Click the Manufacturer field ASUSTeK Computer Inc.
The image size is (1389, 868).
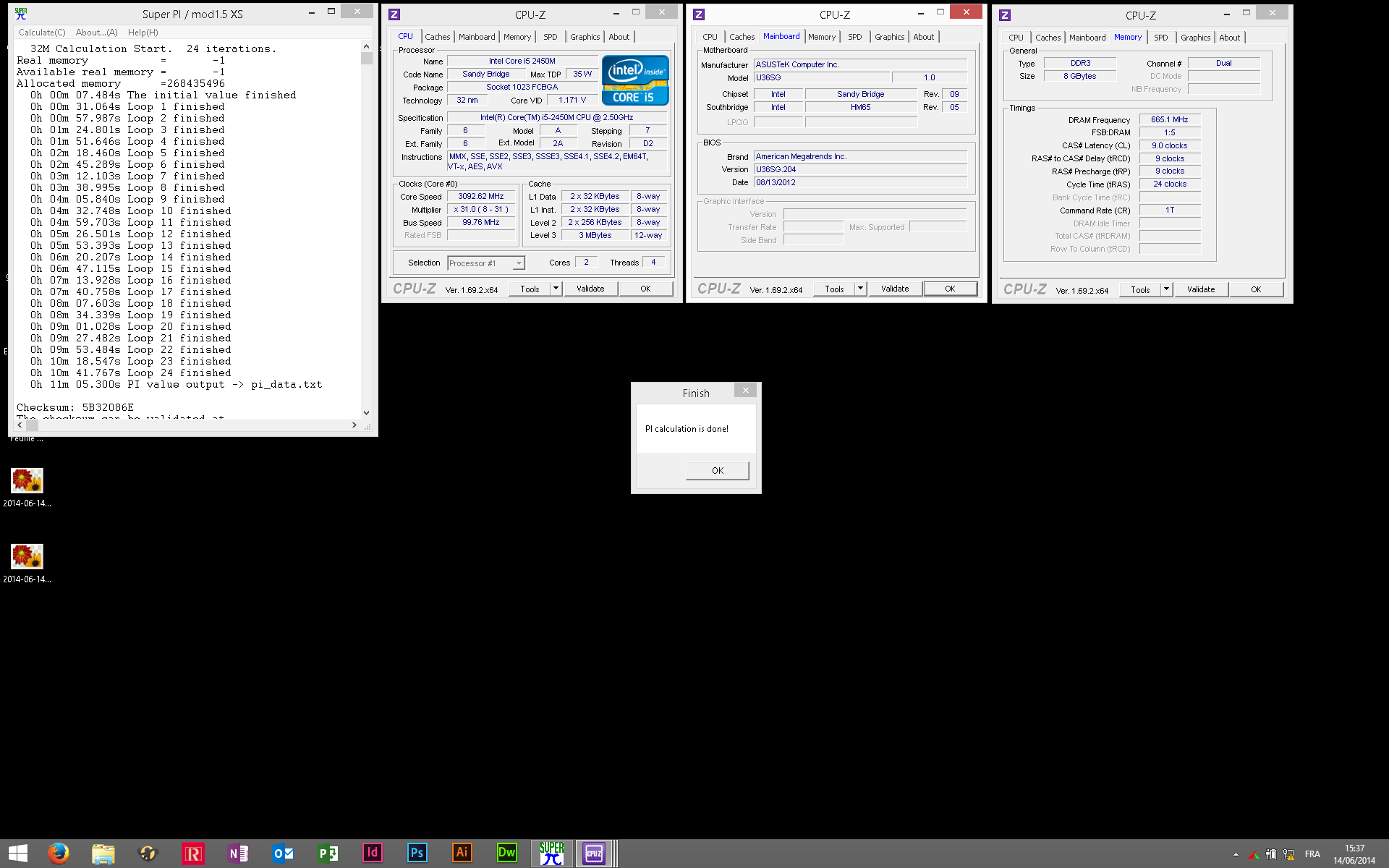tap(861, 64)
